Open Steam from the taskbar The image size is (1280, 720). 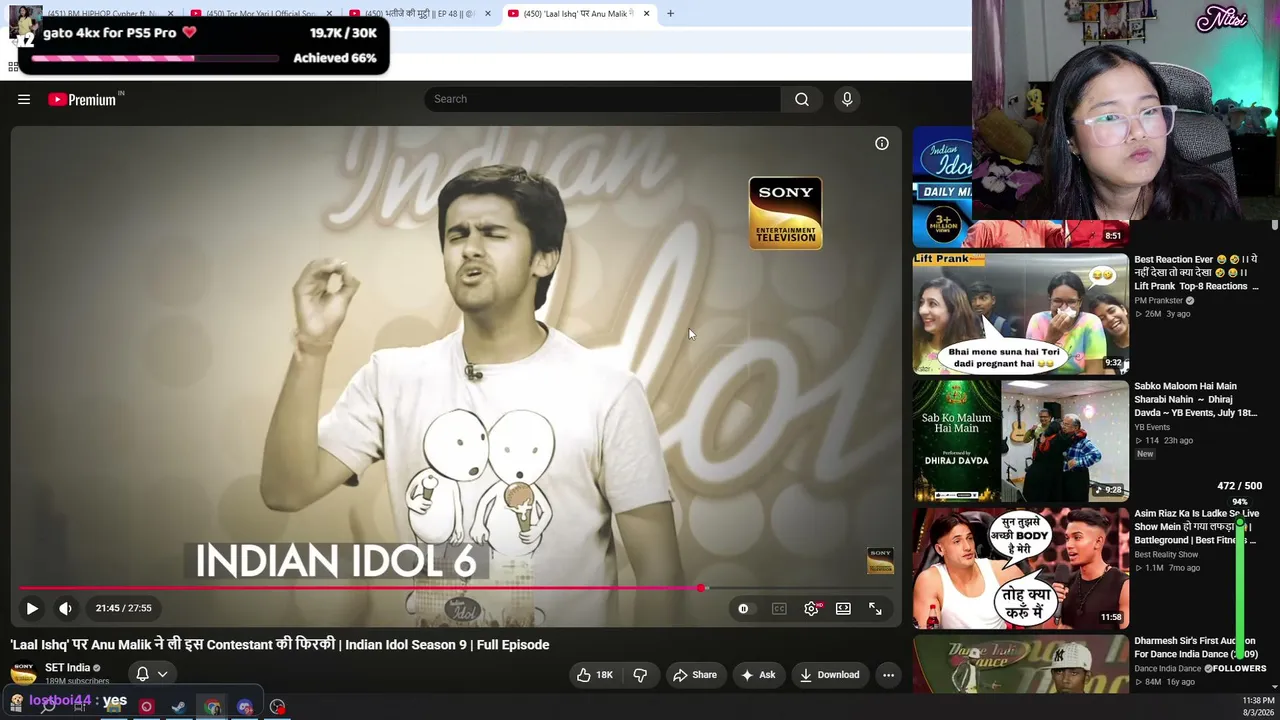coord(178,707)
